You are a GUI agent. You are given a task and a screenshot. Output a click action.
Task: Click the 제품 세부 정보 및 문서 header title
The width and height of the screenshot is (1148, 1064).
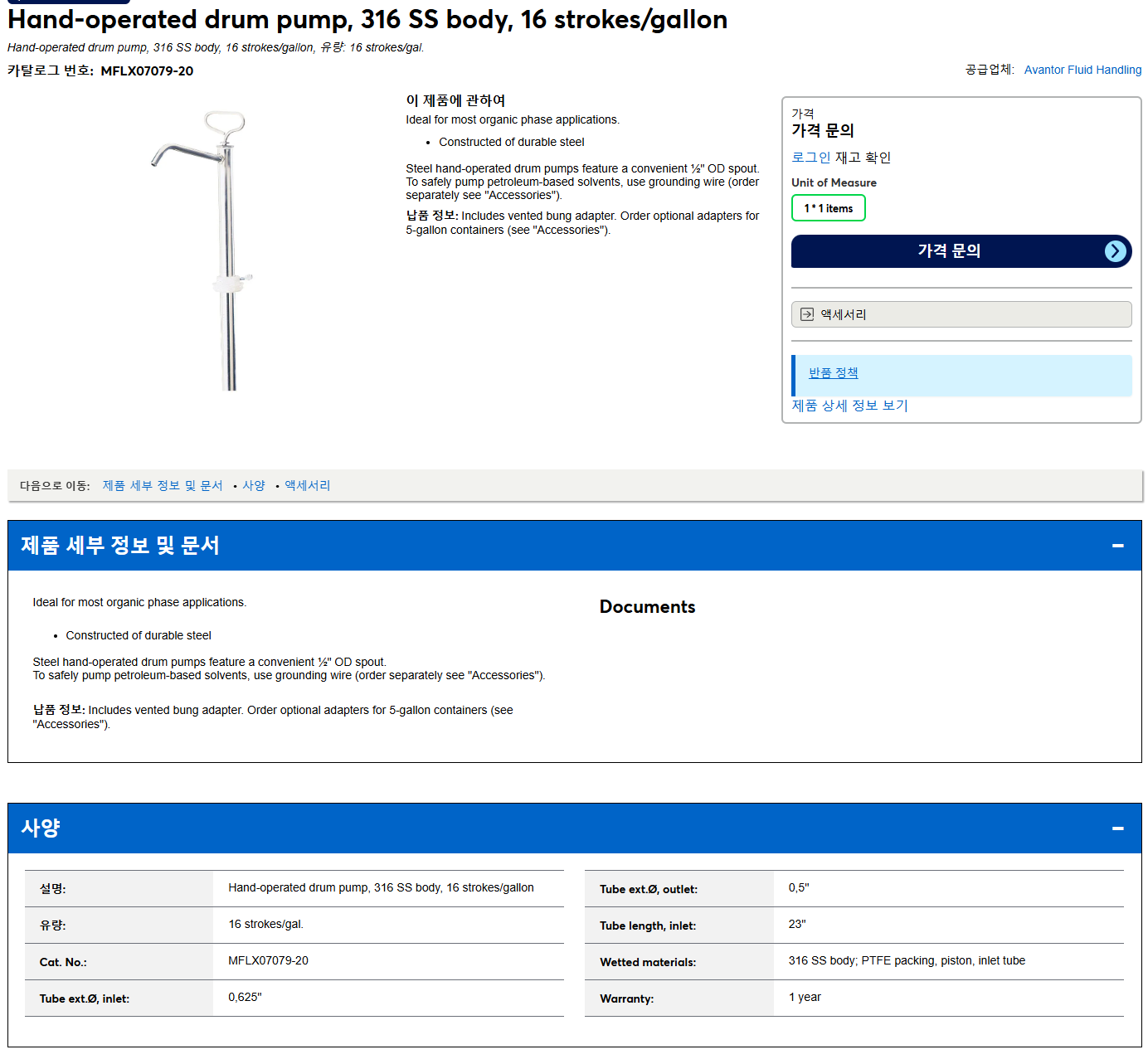coord(120,546)
